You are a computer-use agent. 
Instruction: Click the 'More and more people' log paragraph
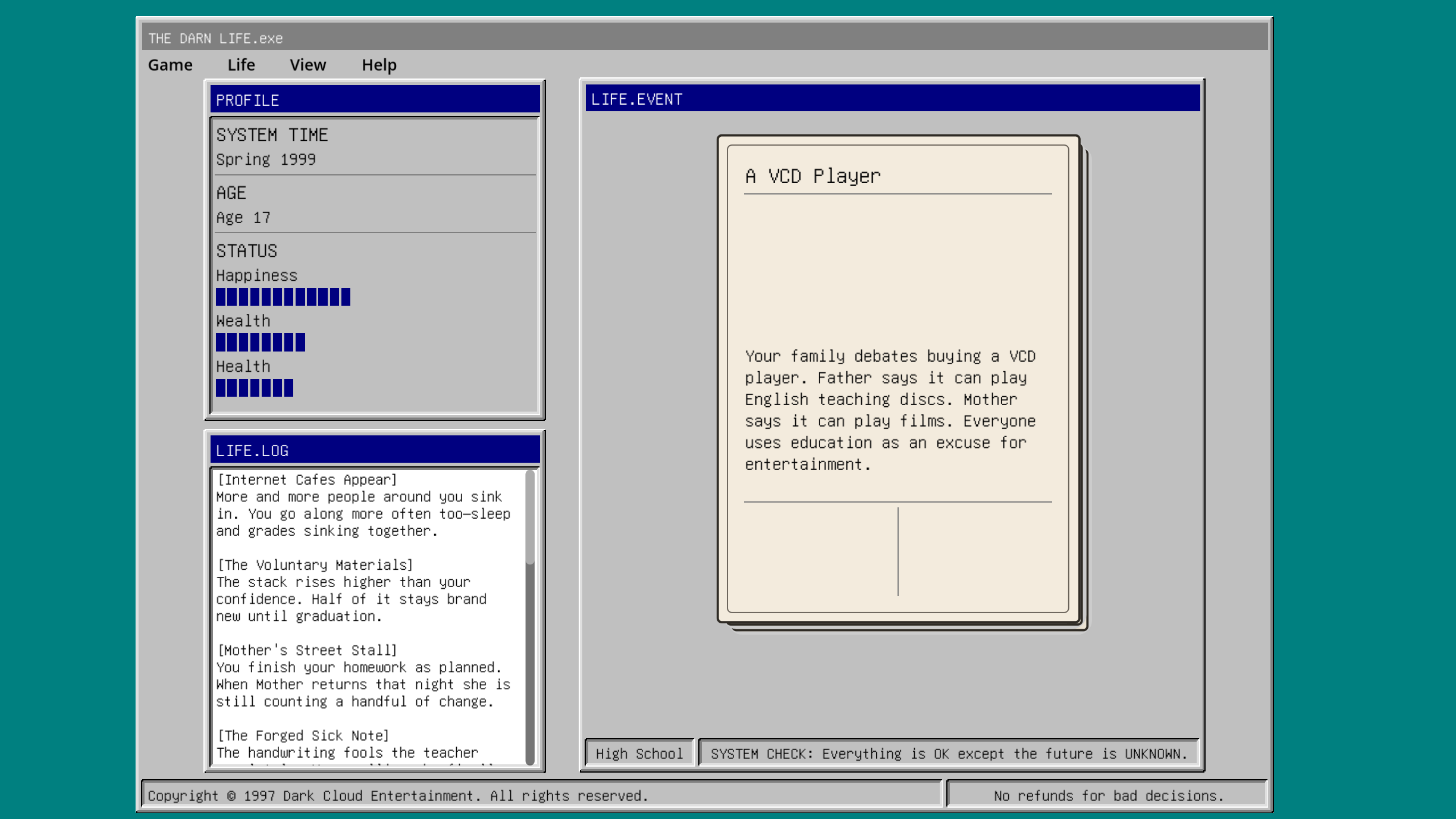pyautogui.click(x=363, y=514)
